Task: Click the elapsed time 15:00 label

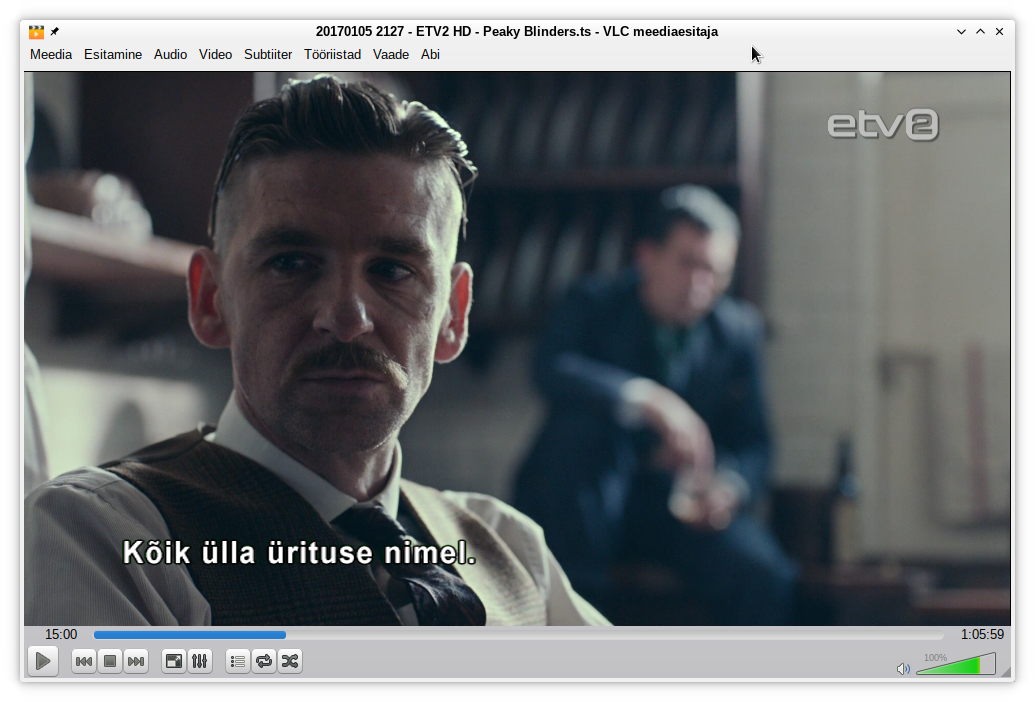Action: [61, 635]
